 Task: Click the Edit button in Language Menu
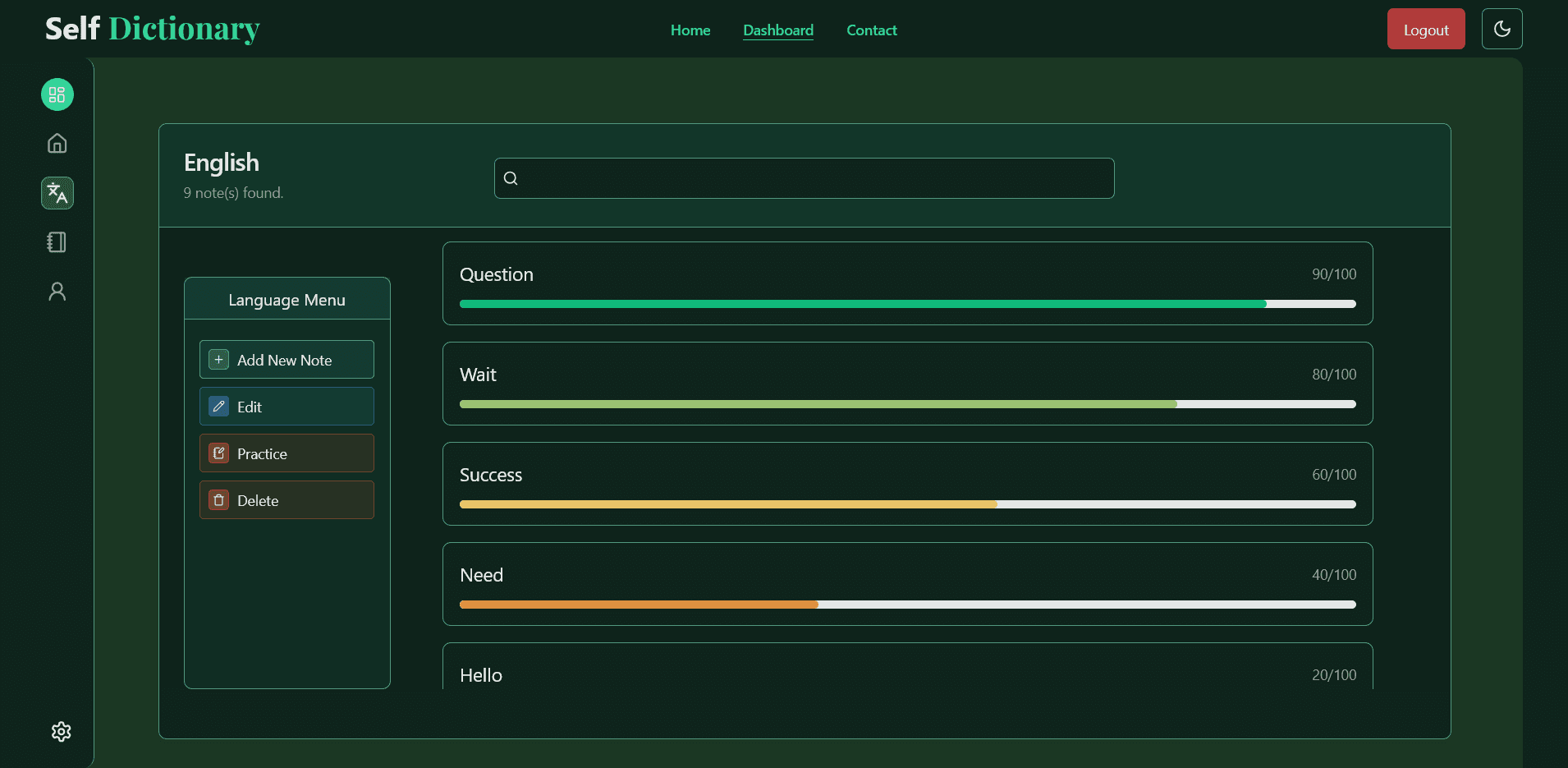click(x=287, y=407)
